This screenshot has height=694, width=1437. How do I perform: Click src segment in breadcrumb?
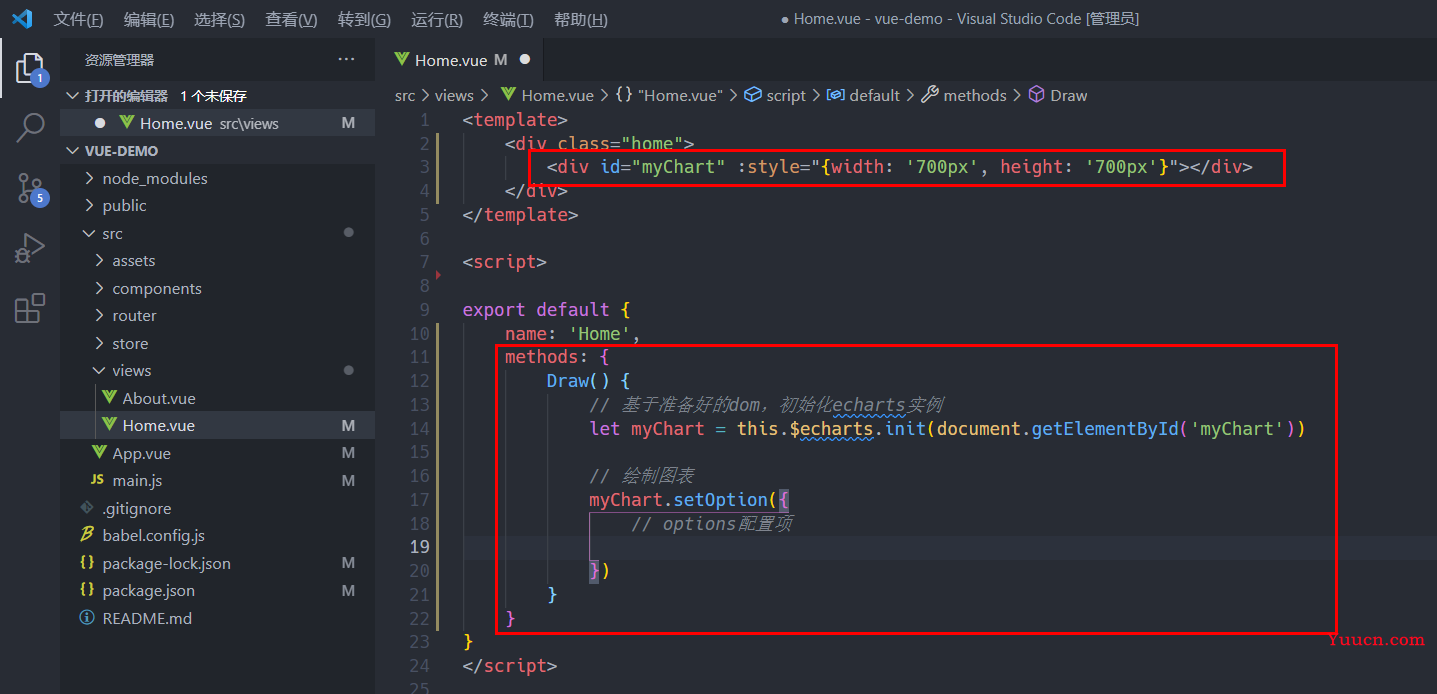coord(404,95)
